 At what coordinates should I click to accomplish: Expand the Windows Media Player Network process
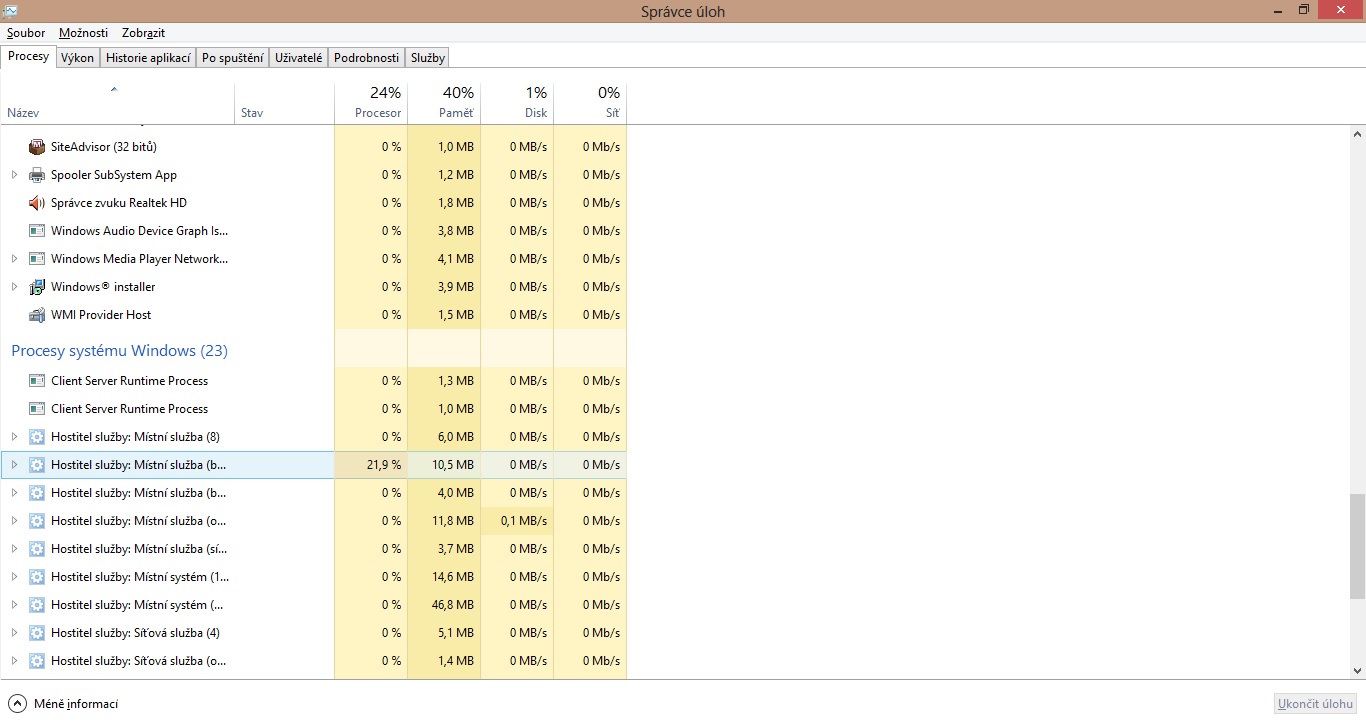[14, 259]
